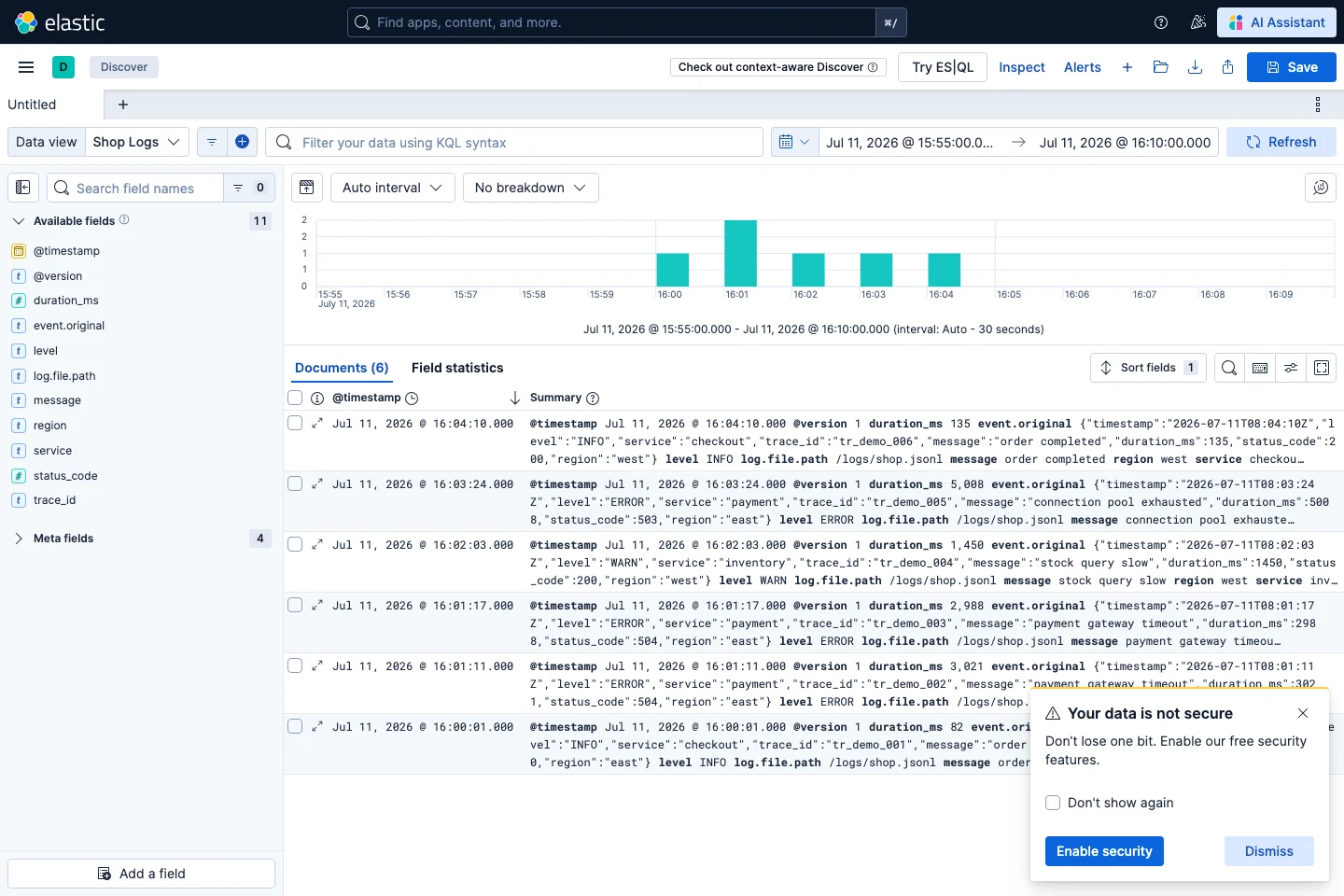Open the date quick menu calendar dropdown
This screenshot has width=1344, height=896.
[x=794, y=142]
